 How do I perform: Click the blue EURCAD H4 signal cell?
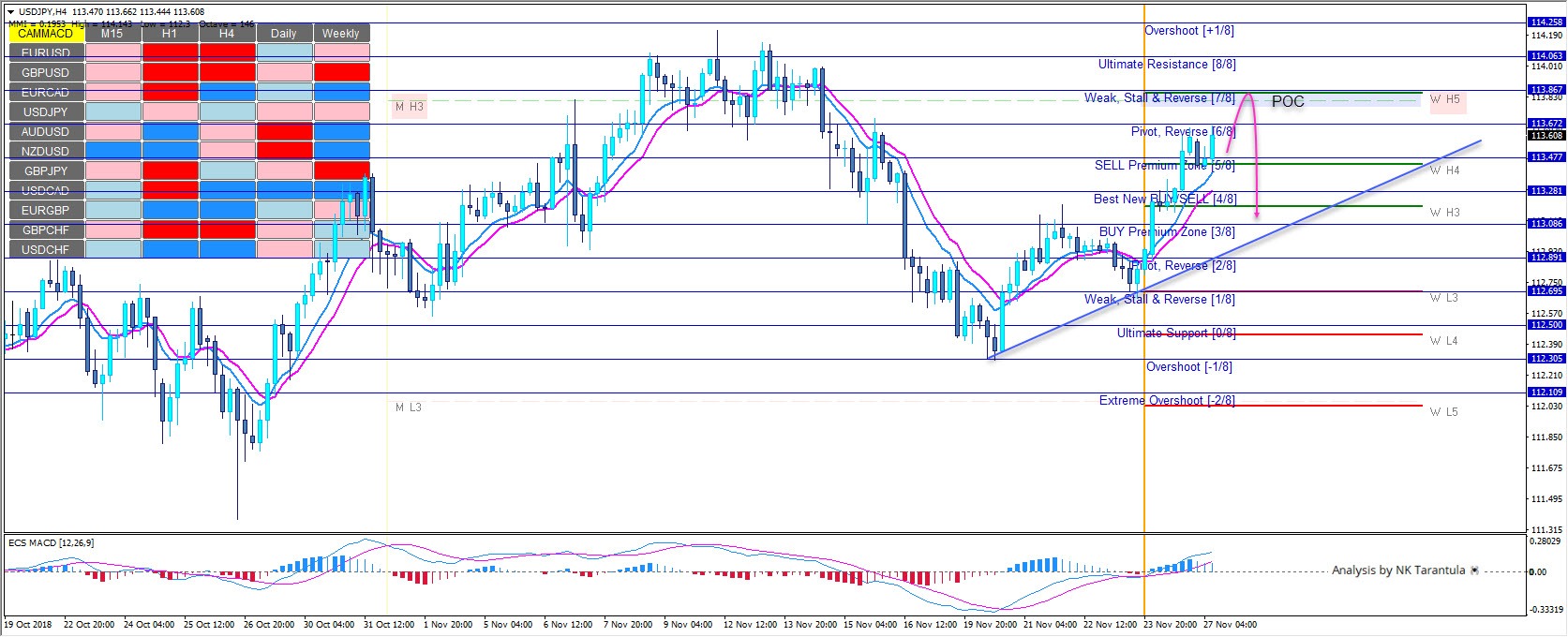point(227,92)
